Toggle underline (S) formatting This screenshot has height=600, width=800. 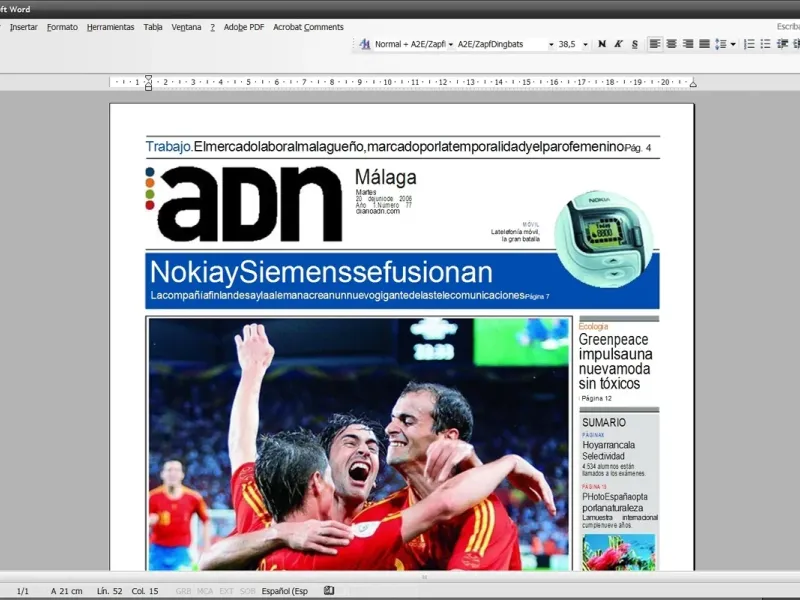[x=635, y=44]
